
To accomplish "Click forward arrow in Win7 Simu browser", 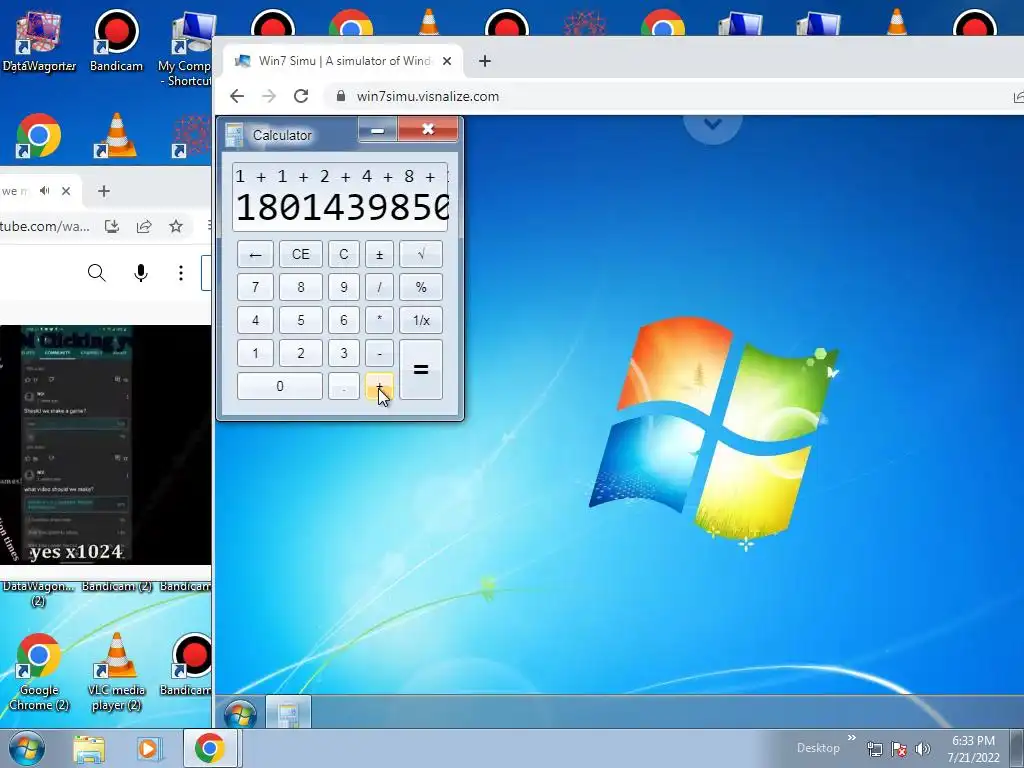I will (x=269, y=96).
